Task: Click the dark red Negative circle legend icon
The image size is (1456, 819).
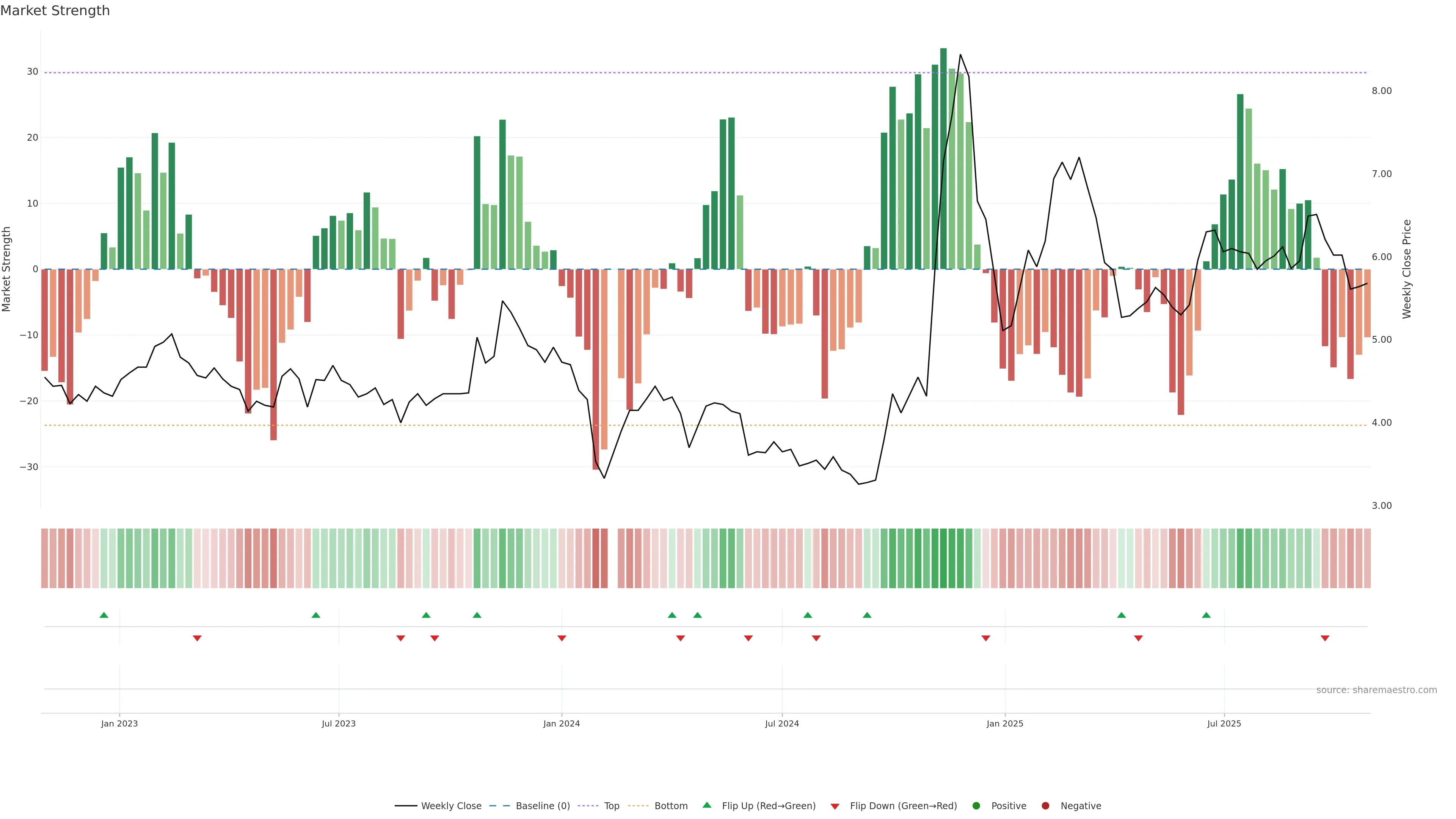Action: pos(1045,806)
